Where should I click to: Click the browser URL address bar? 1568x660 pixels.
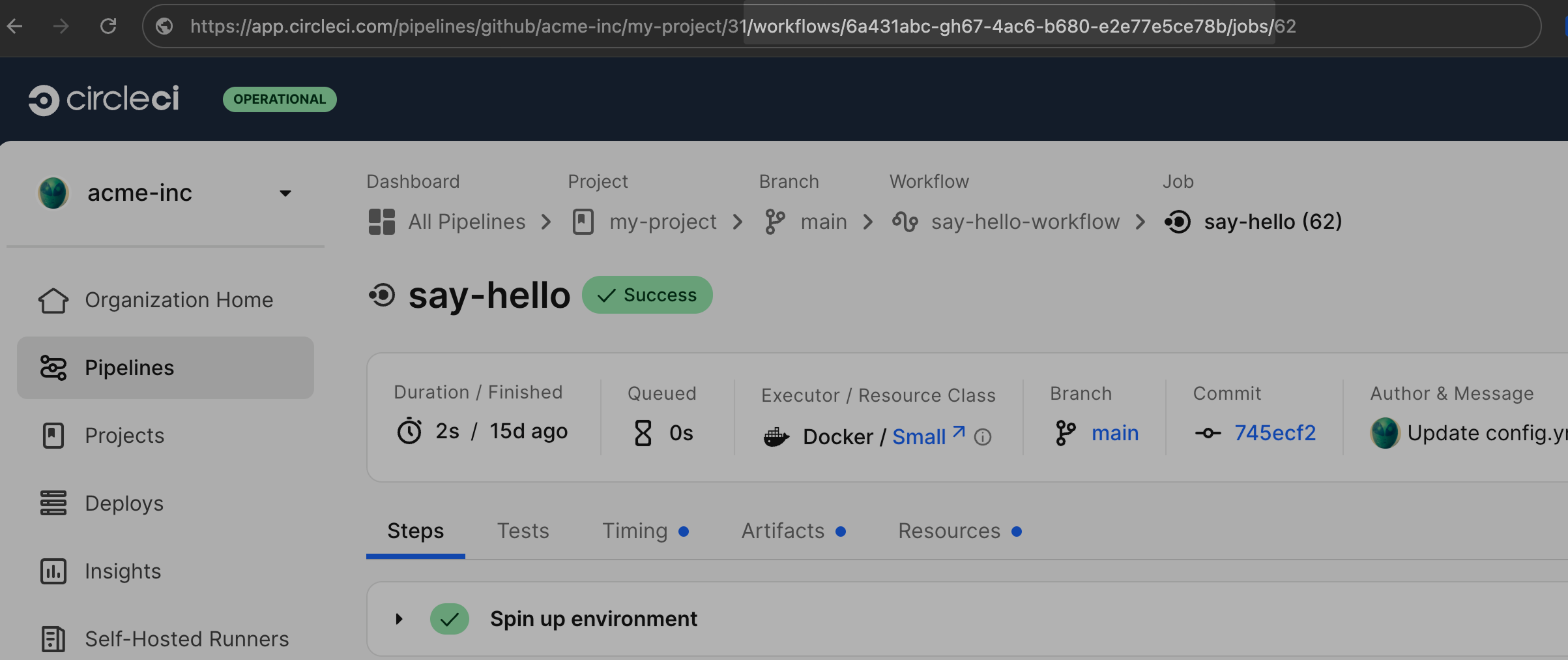point(782,26)
